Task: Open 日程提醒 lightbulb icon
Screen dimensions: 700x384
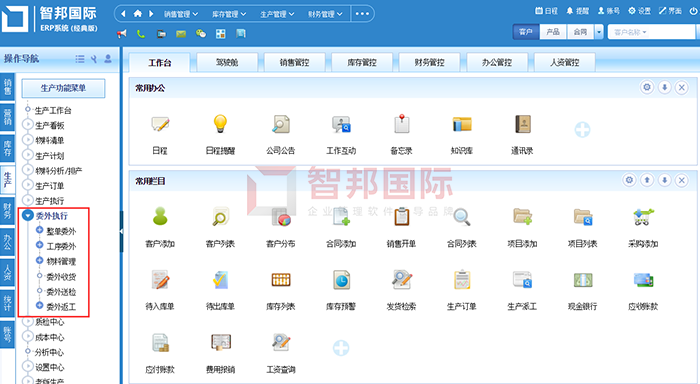Action: (x=220, y=124)
